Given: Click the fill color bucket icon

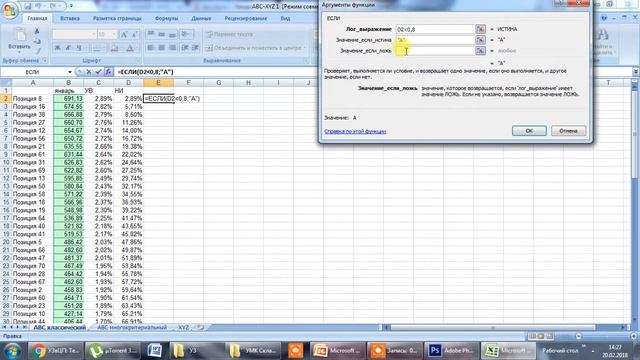Looking at the screenshot, I should [115, 48].
